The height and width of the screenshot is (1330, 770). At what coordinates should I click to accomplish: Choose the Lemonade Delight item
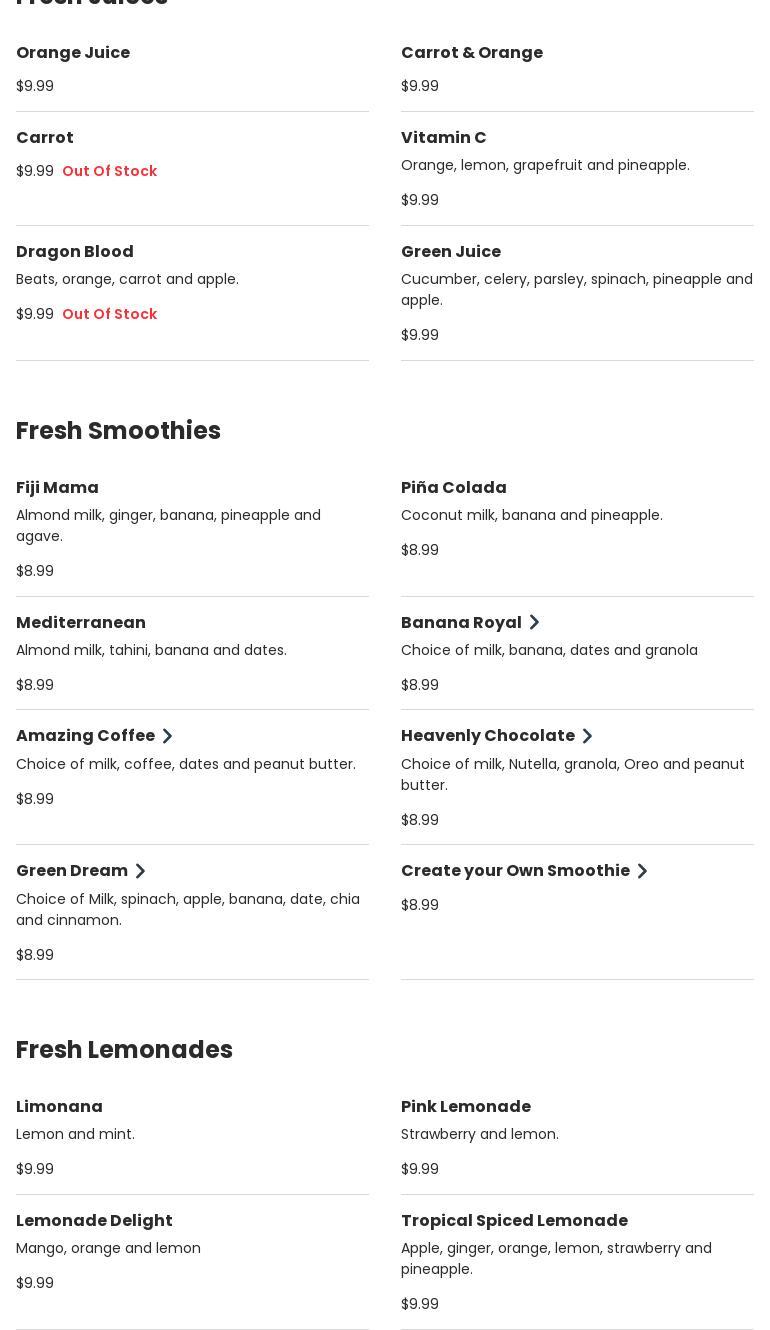[x=94, y=1220]
